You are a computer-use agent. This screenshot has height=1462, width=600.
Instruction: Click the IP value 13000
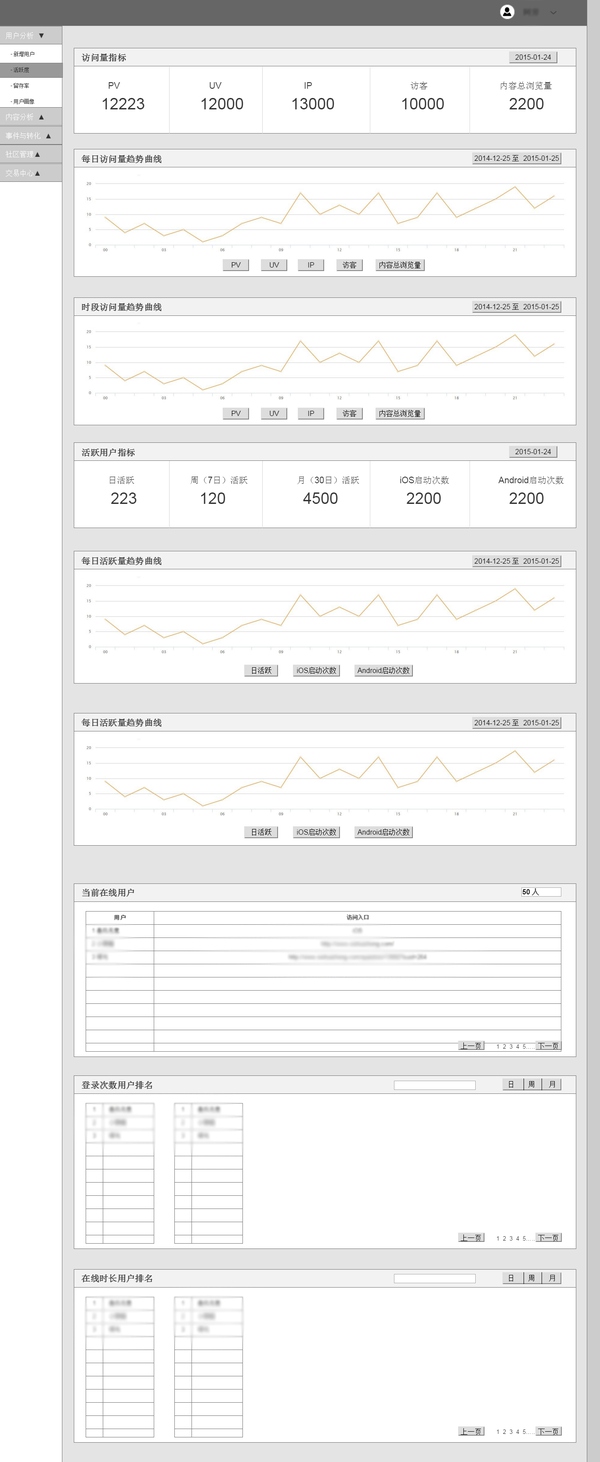pos(313,104)
